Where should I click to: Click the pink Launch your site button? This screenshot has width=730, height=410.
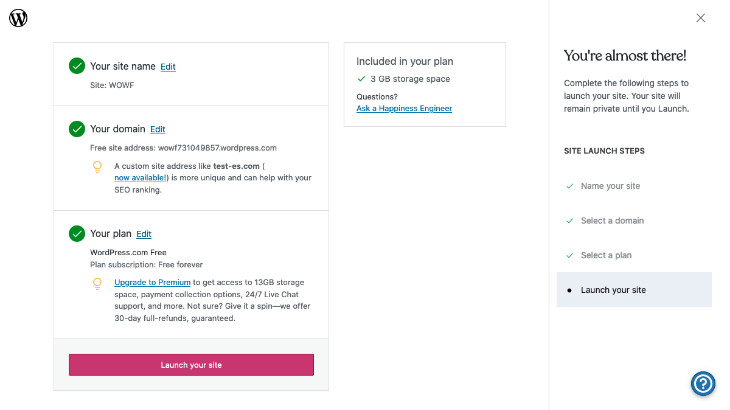pyautogui.click(x=191, y=365)
